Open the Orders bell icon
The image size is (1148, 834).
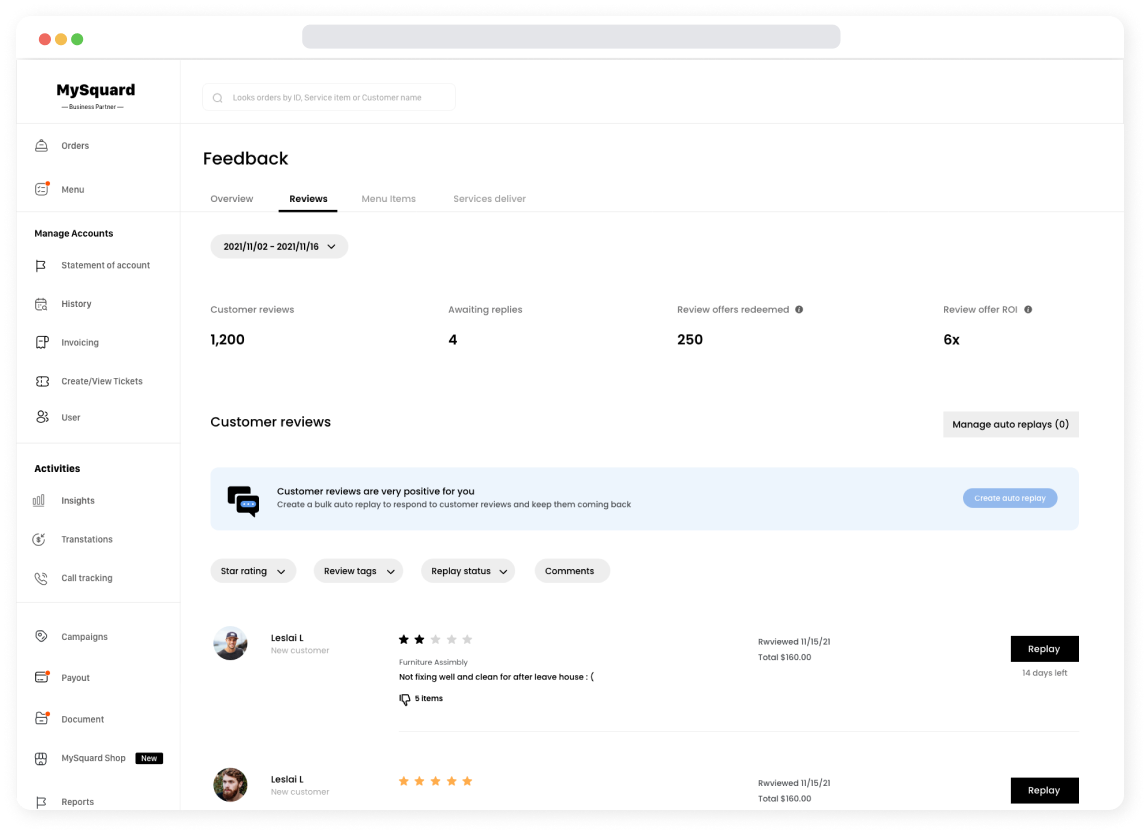click(42, 146)
